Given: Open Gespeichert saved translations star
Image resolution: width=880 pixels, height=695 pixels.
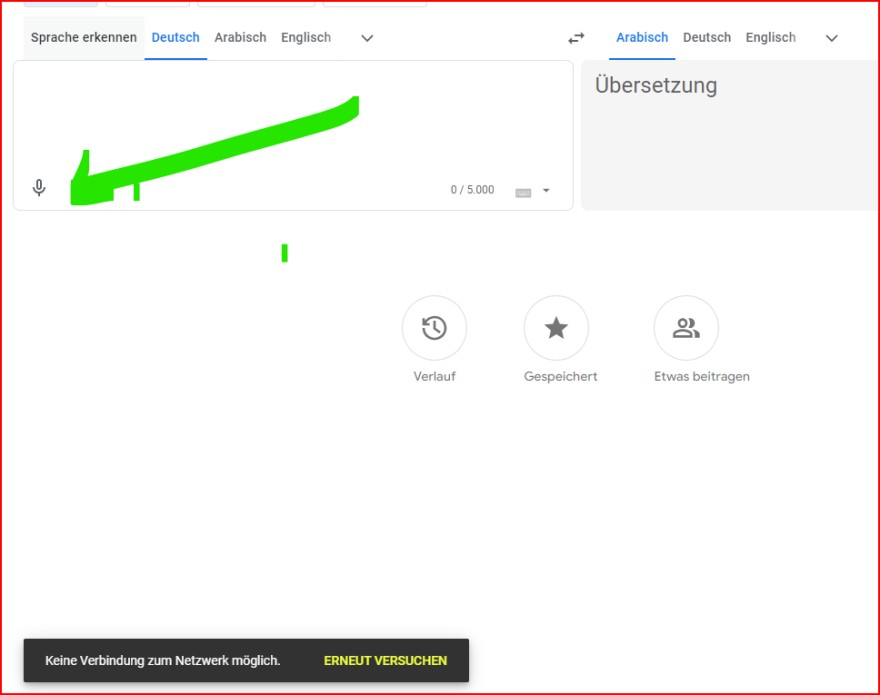Looking at the screenshot, I should 556,328.
